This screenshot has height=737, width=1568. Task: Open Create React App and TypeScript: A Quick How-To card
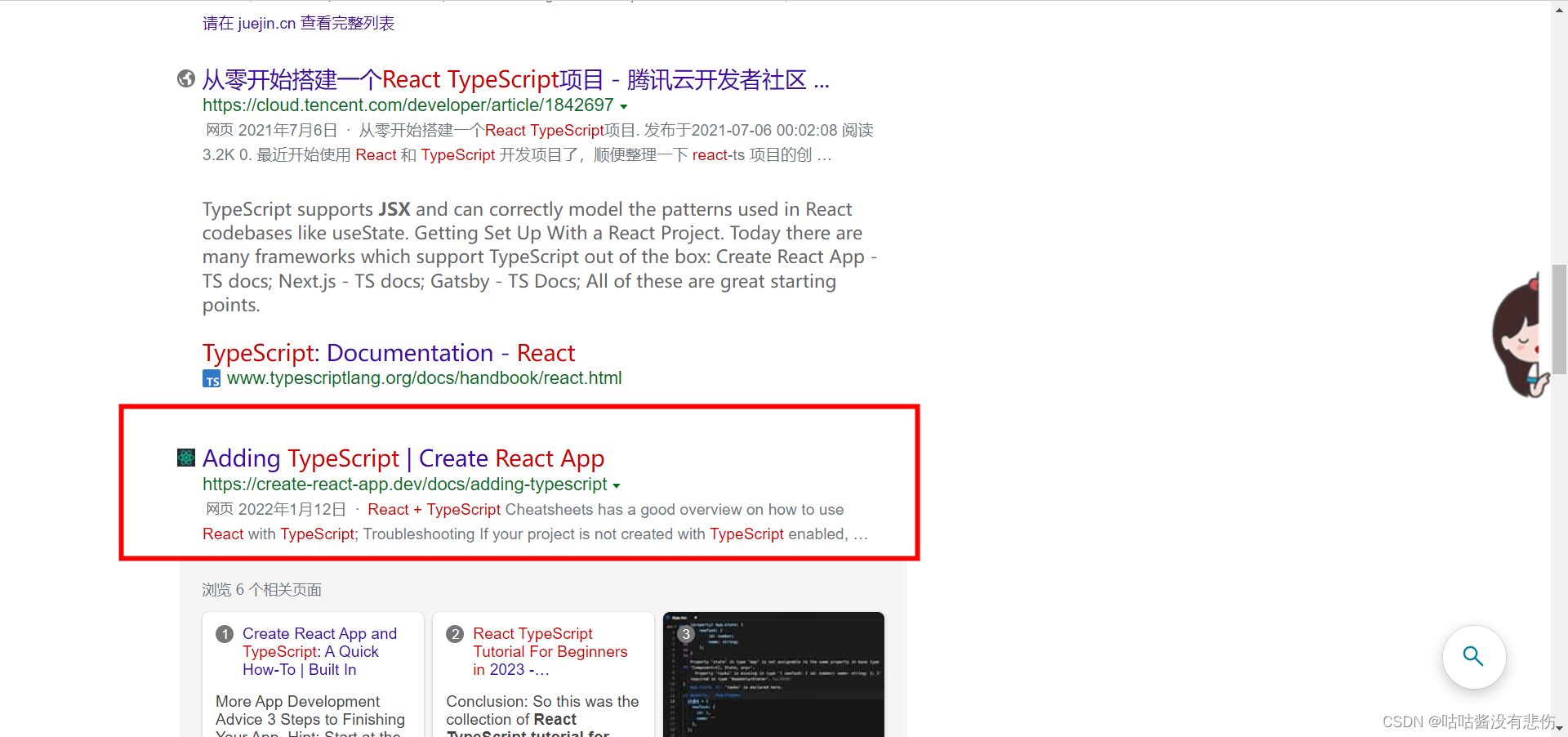click(x=319, y=651)
